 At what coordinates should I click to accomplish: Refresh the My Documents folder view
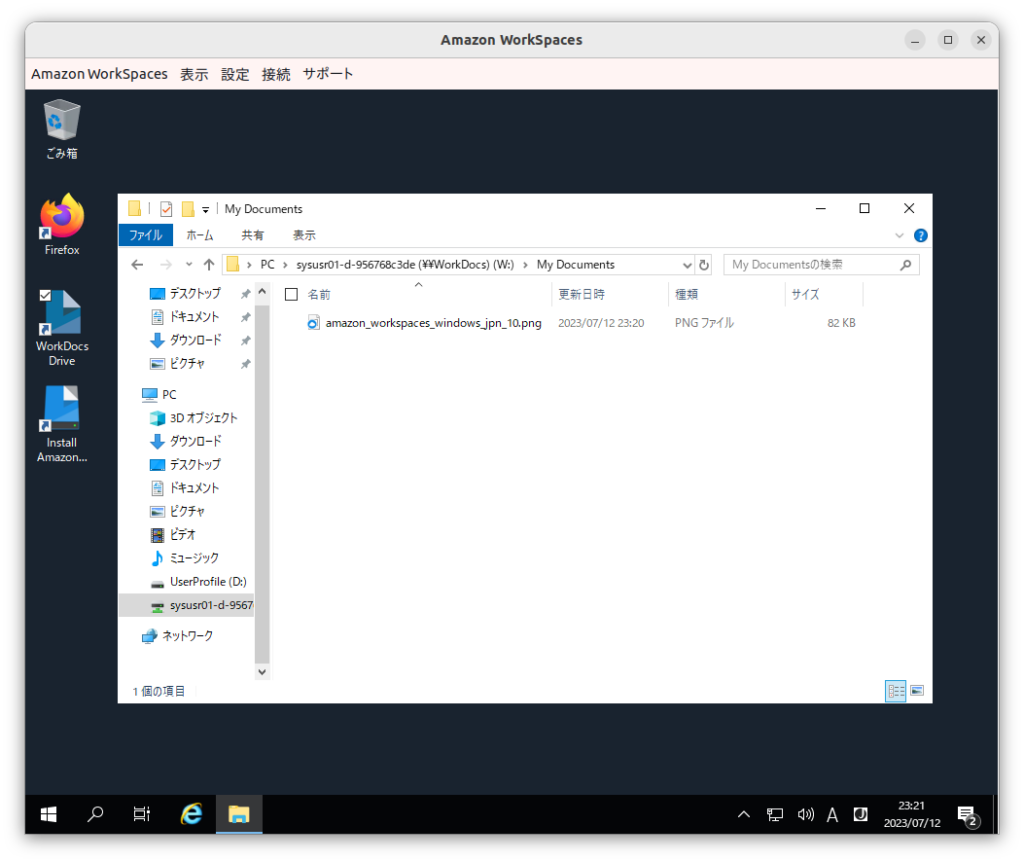(x=704, y=264)
